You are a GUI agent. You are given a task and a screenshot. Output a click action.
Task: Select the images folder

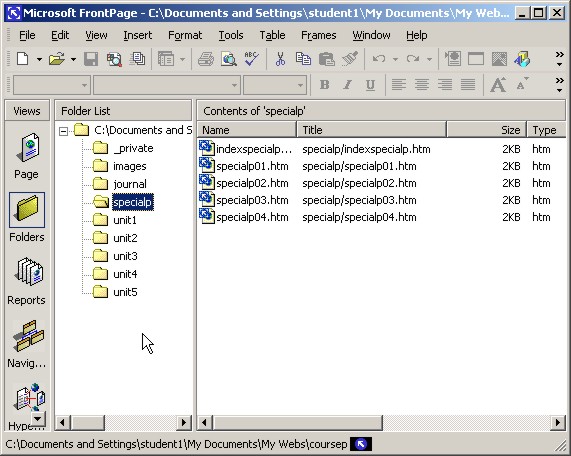(130, 166)
